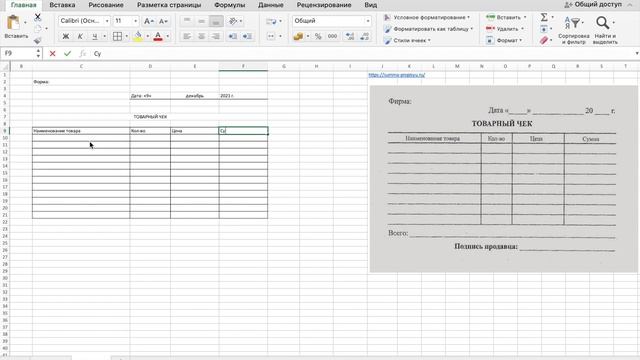The image size is (640, 360).
Task: Apply red font color A
Action: pos(158,36)
